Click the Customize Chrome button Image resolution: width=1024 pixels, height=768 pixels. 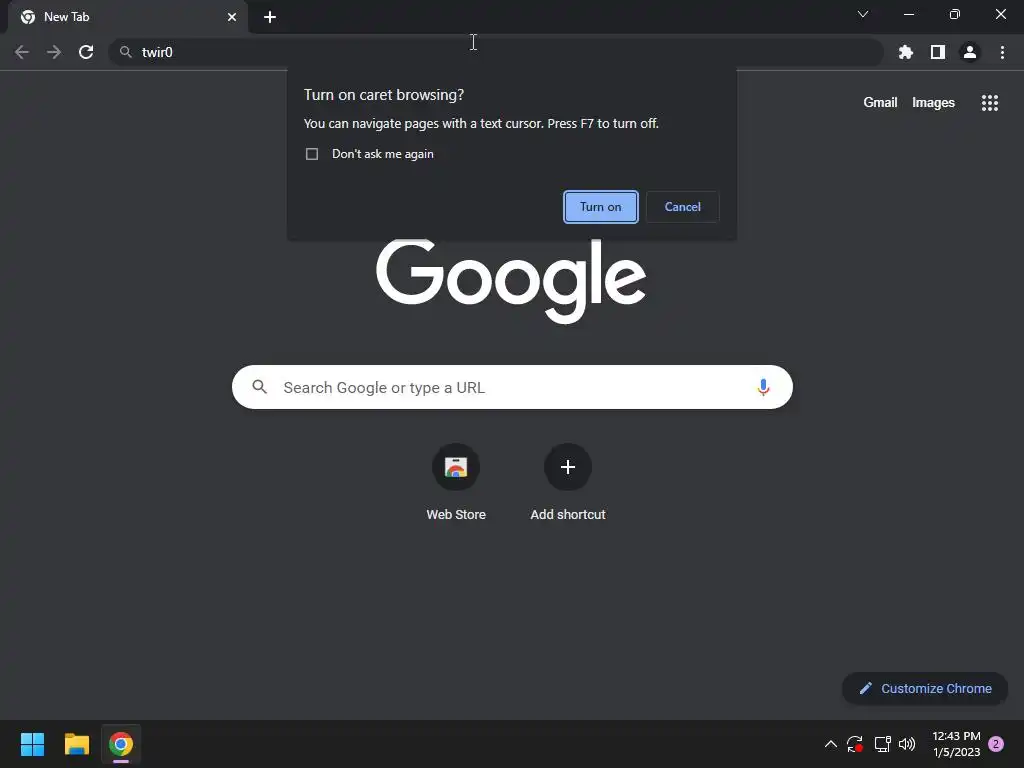pos(925,688)
